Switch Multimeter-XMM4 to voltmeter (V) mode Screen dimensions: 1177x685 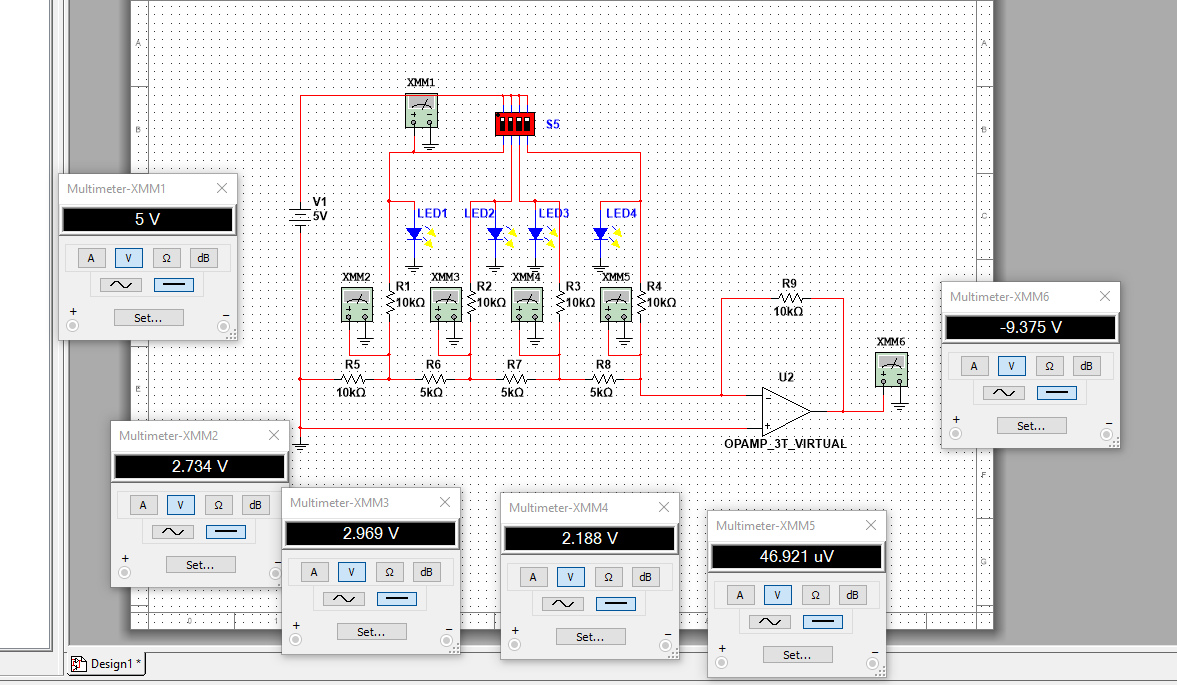pyautogui.click(x=570, y=577)
